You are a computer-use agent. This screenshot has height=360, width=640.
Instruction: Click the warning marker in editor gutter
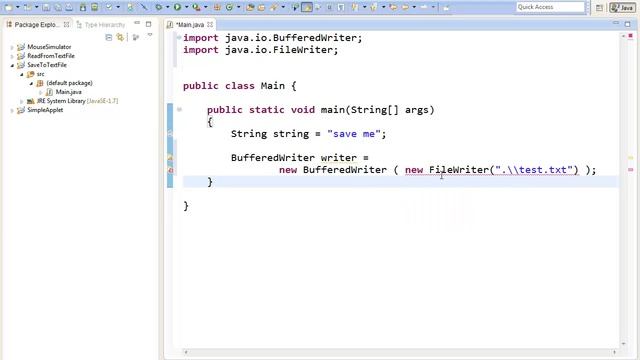pyautogui.click(x=170, y=158)
